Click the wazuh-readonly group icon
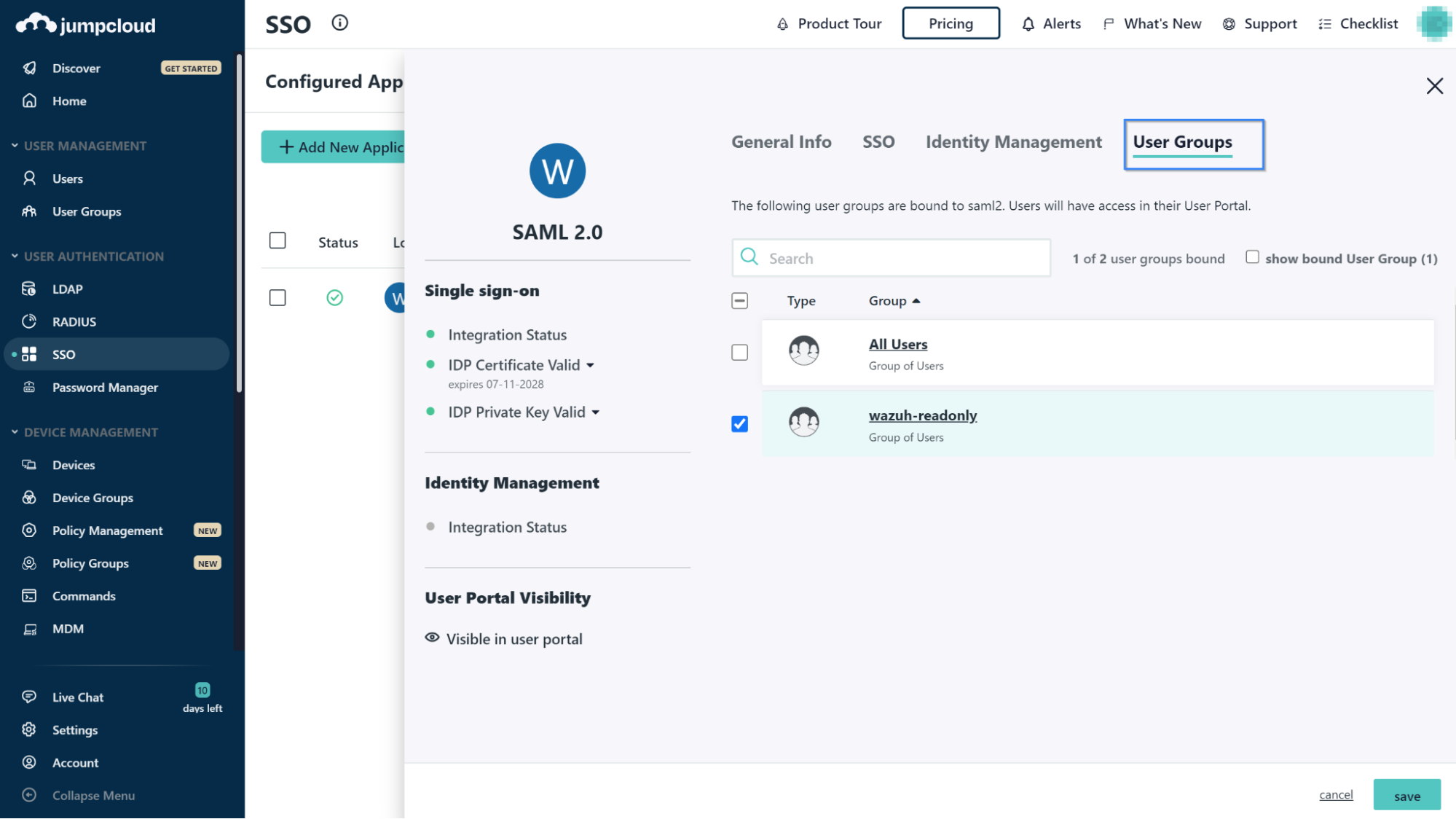This screenshot has width=1456, height=819. pos(803,422)
